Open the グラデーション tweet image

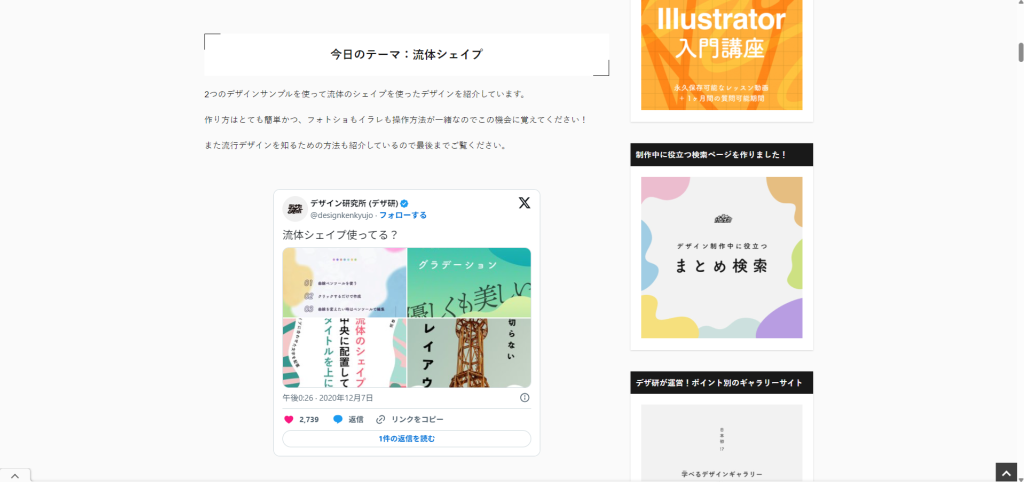click(469, 282)
